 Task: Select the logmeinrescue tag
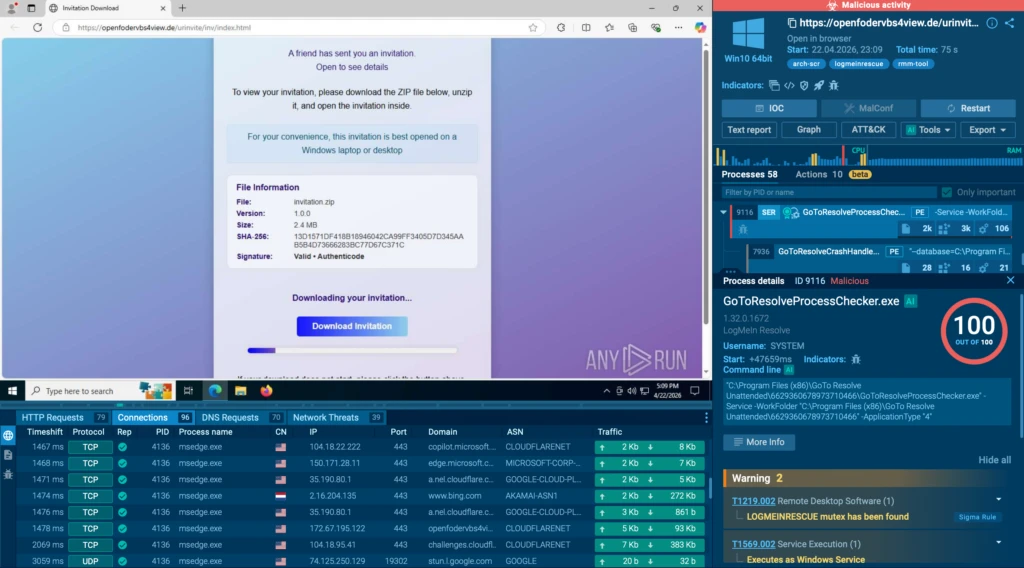point(859,64)
